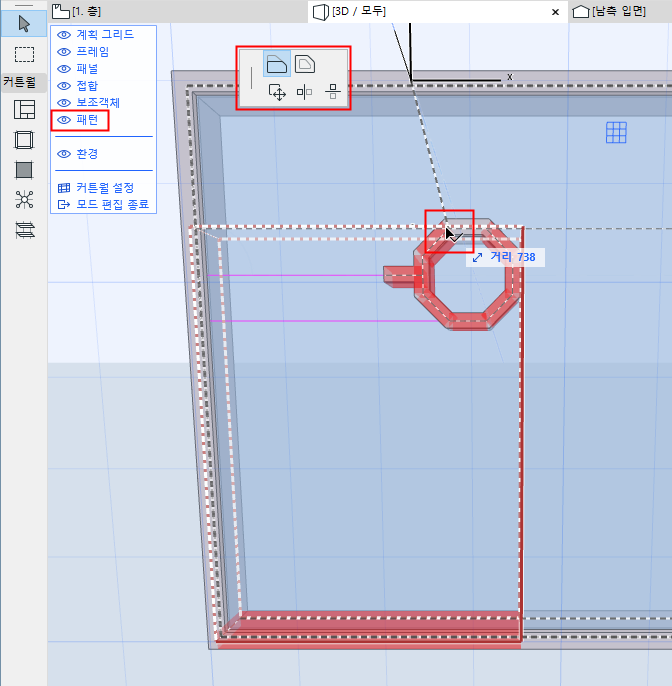Choose the curtain wall Junction tool

click(x=24, y=200)
